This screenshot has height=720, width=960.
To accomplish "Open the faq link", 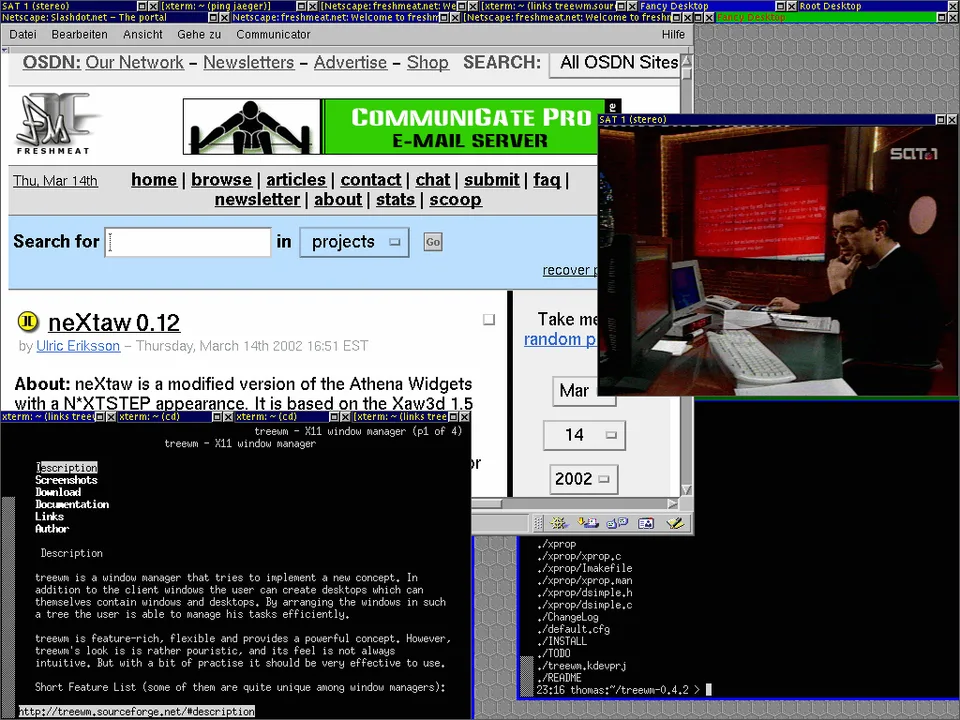I will pyautogui.click(x=547, y=180).
